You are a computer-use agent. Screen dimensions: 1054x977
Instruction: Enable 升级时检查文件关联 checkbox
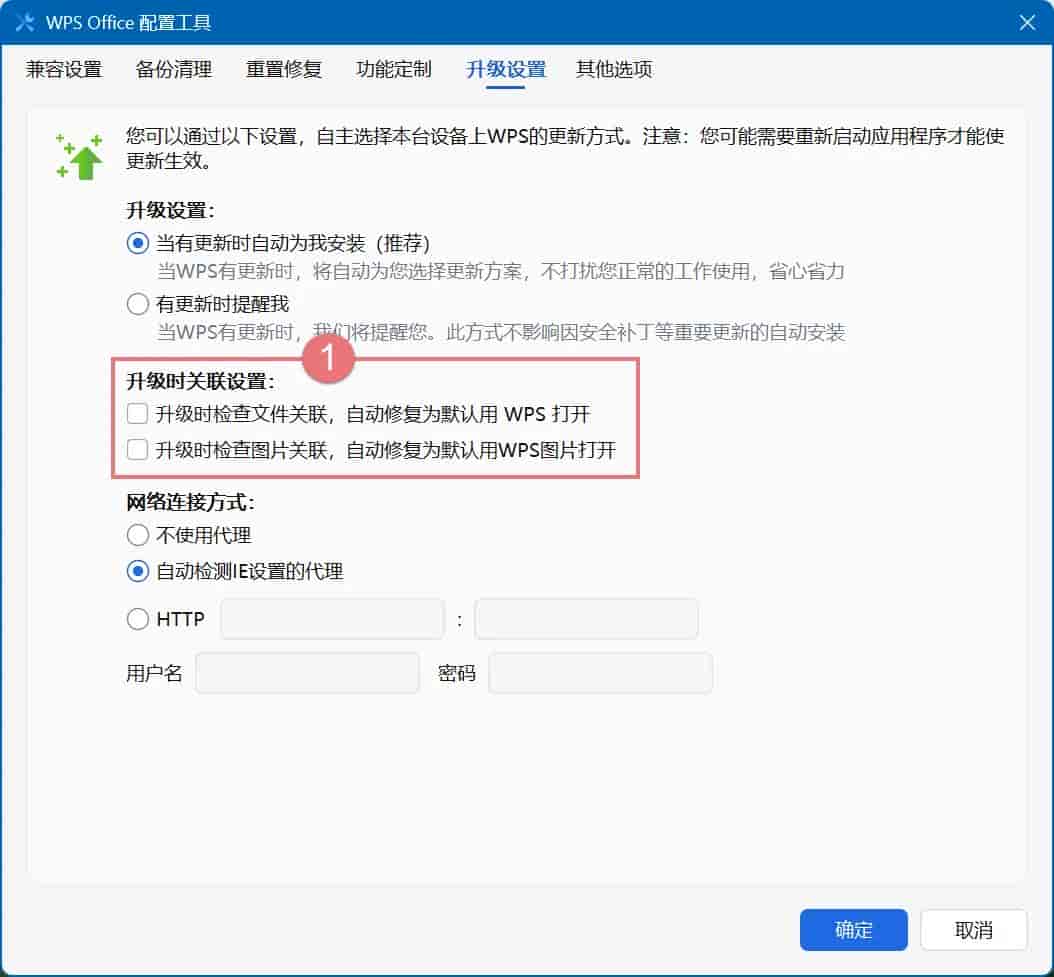point(138,414)
